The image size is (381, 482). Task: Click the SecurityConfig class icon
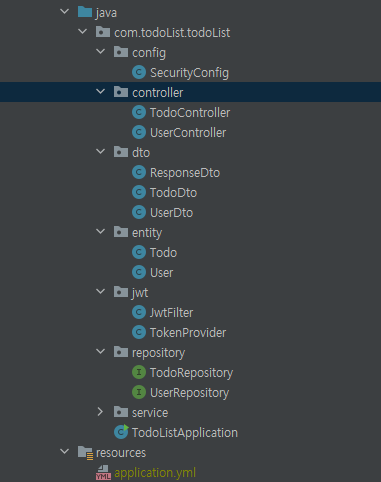(139, 72)
